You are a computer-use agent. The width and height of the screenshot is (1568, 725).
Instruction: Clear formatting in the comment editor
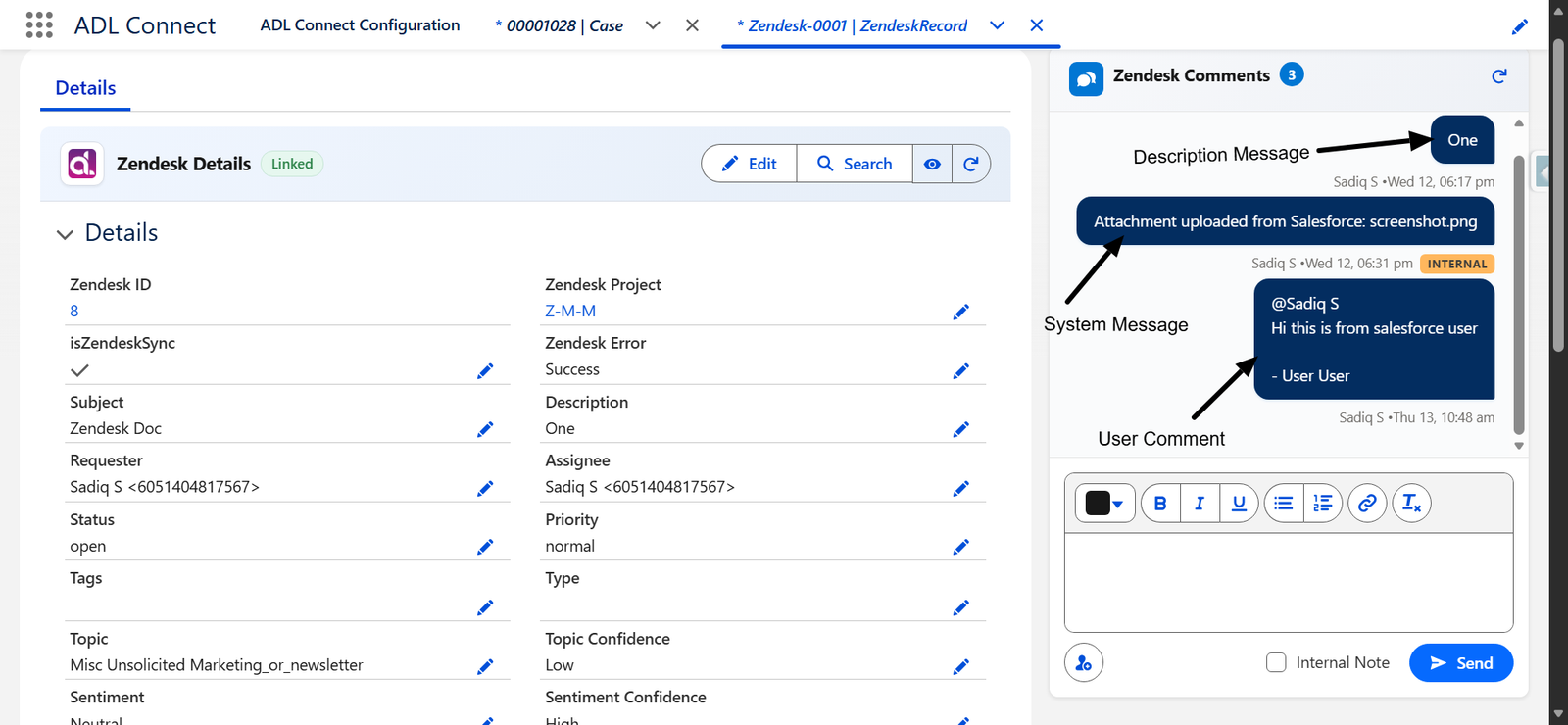(1411, 503)
